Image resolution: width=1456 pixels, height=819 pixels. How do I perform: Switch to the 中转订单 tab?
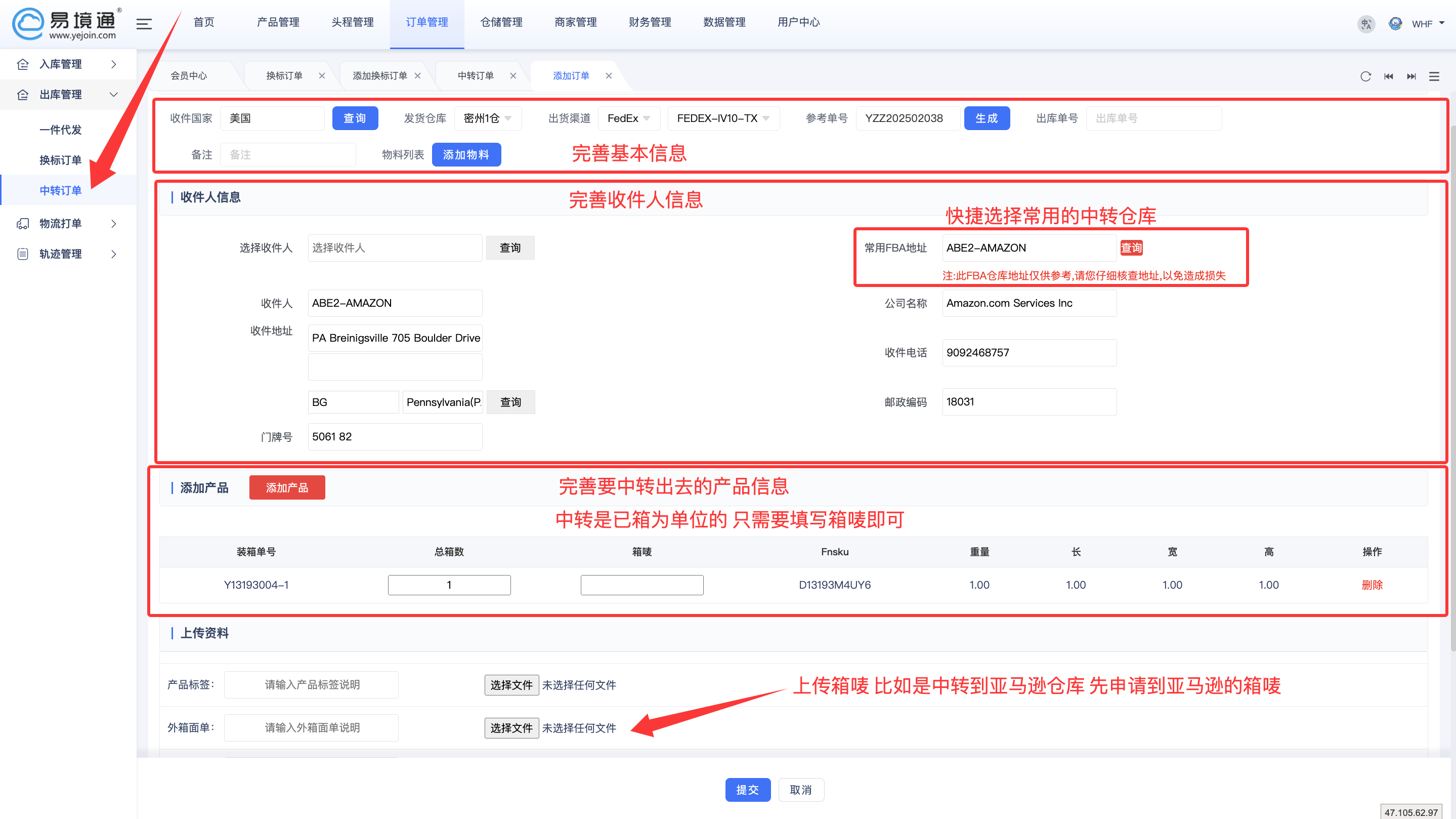point(476,76)
